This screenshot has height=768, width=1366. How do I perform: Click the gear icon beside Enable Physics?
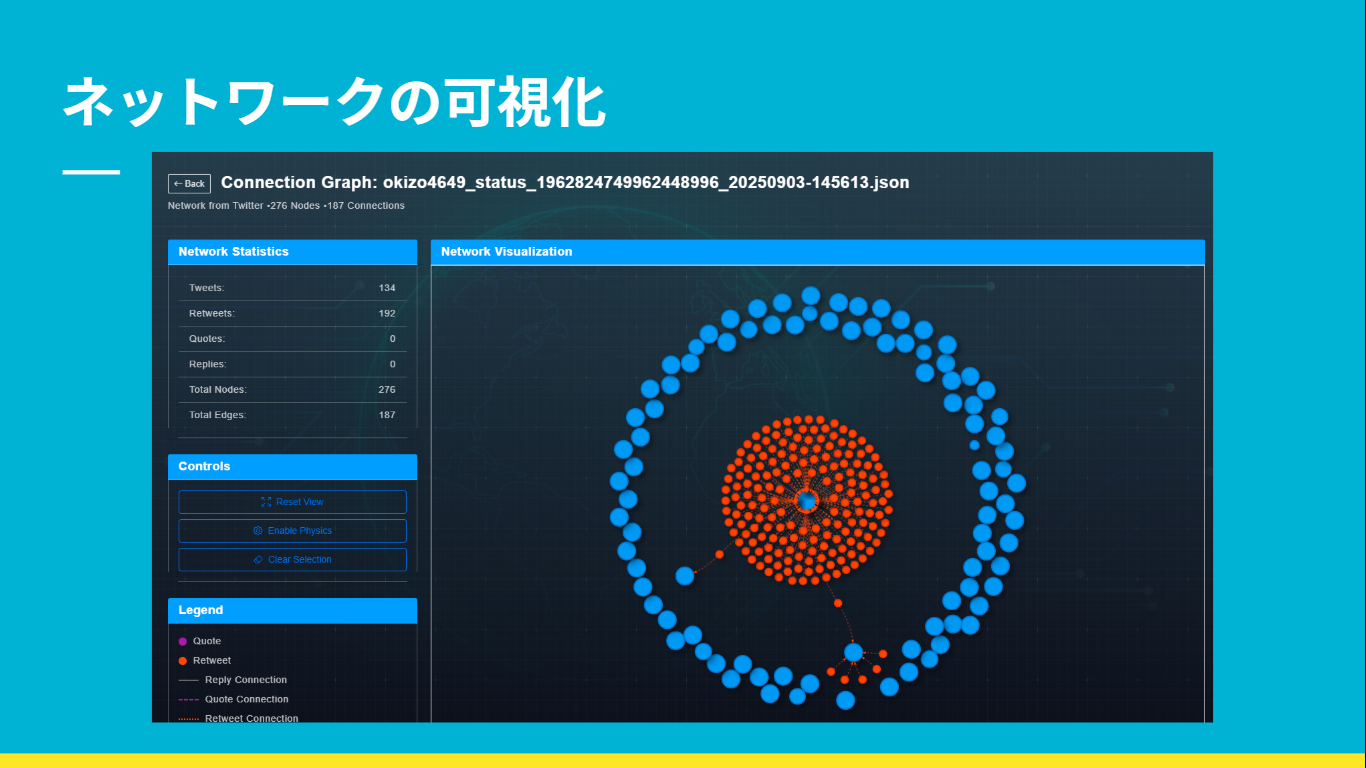[x=258, y=531]
